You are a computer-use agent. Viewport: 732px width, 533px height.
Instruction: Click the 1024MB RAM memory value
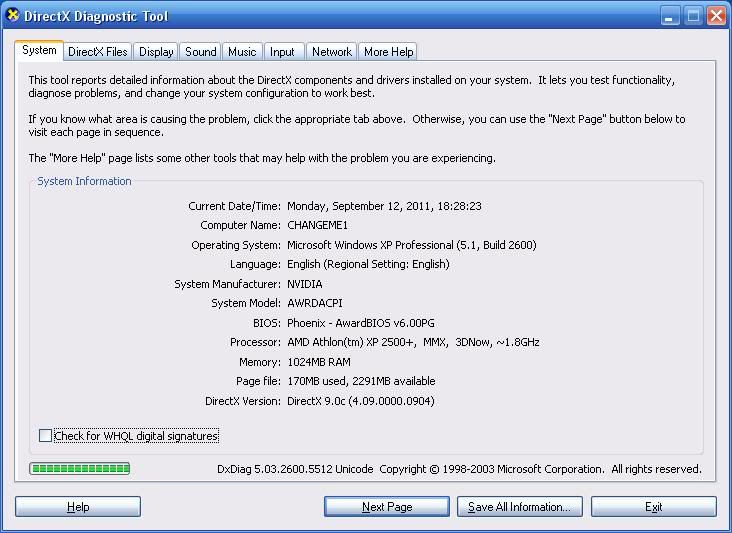coord(319,362)
